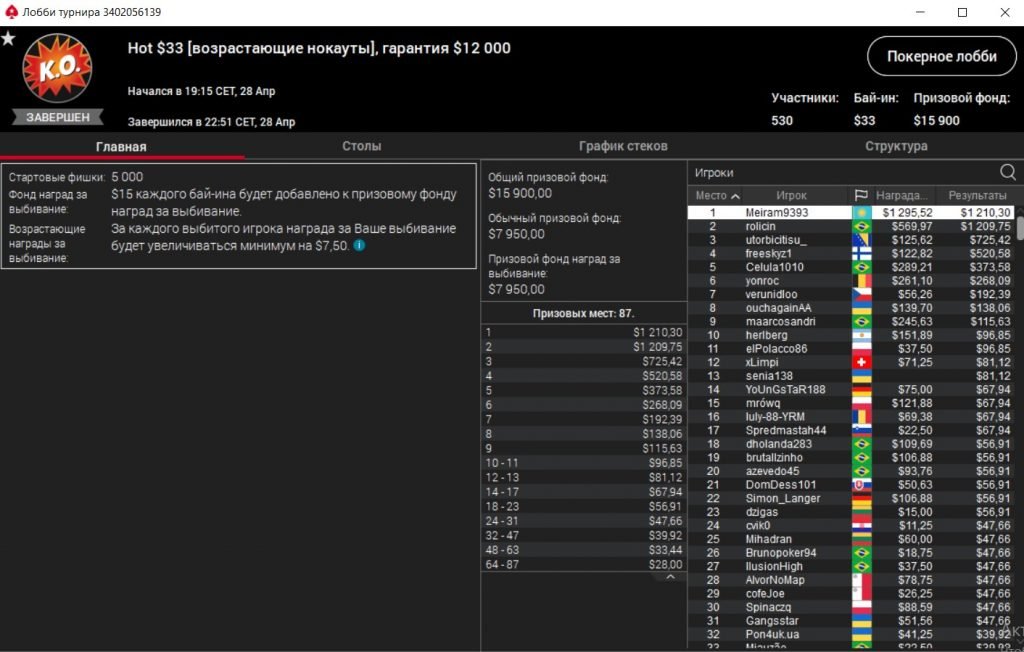1024x652 pixels.
Task: Sort players by the flag column
Action: [x=860, y=196]
